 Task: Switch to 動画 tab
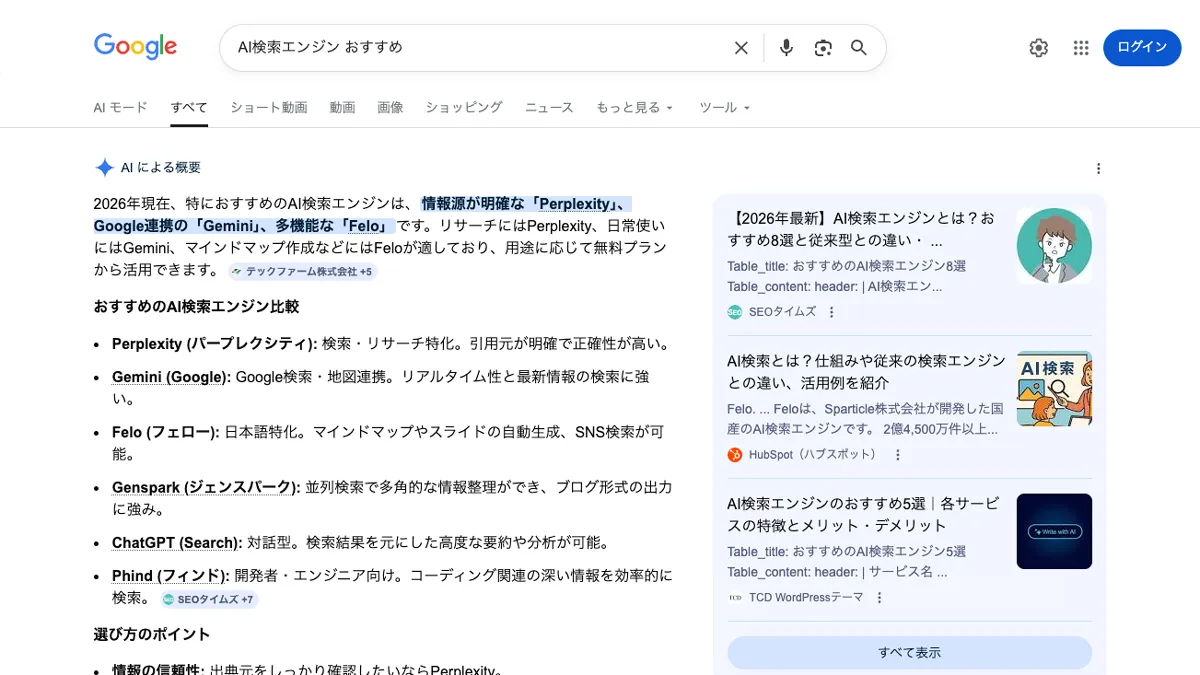click(x=342, y=107)
